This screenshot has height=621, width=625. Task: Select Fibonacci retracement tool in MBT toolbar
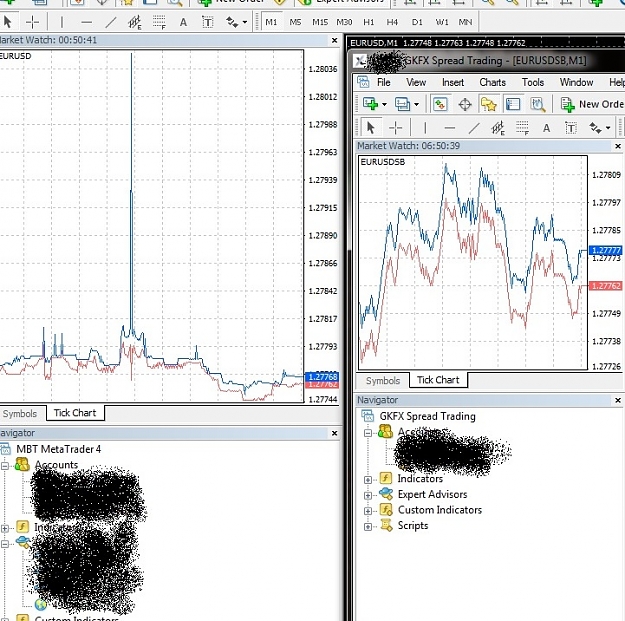pyautogui.click(x=159, y=22)
